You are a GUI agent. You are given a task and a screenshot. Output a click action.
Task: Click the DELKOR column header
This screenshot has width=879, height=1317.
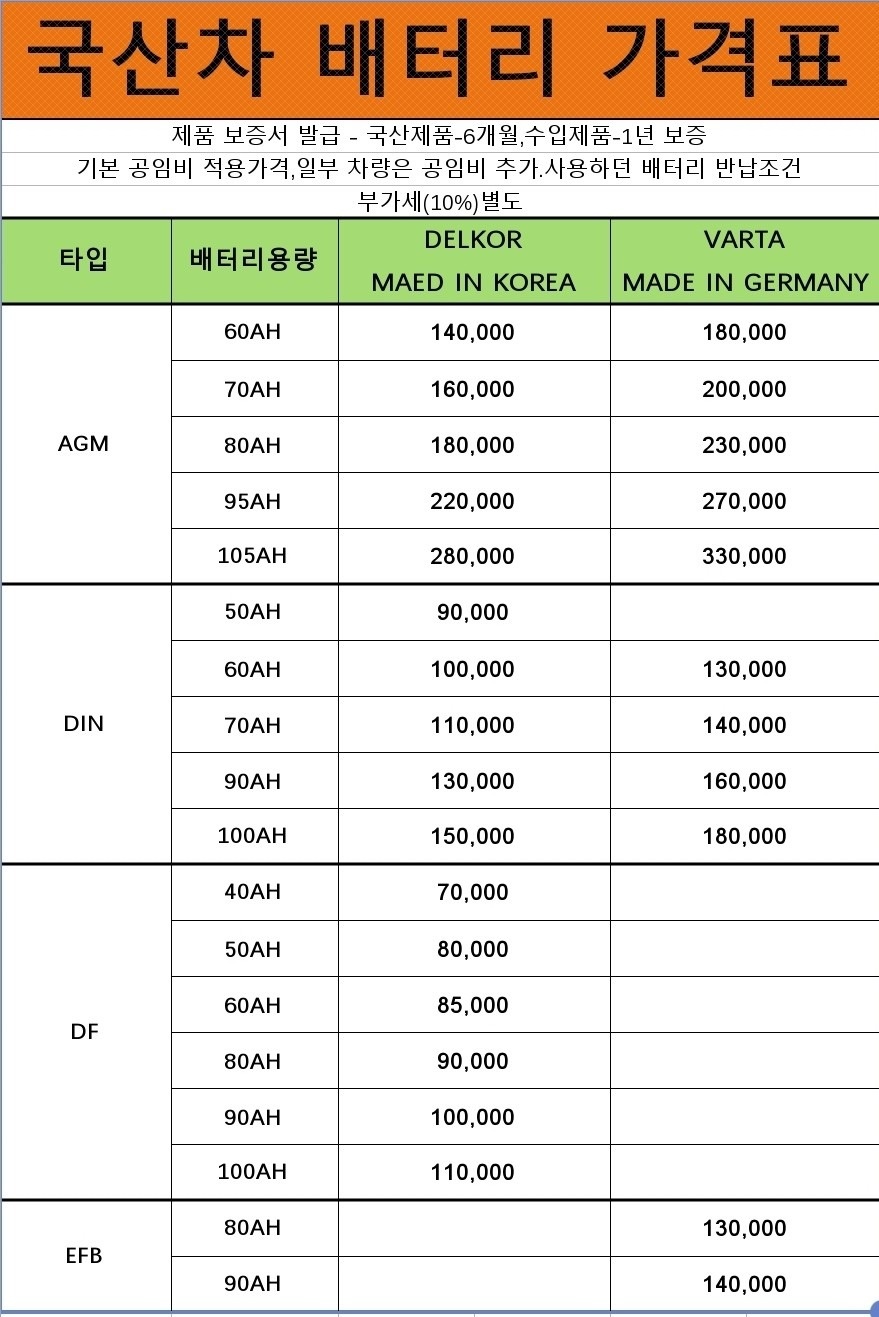473,261
